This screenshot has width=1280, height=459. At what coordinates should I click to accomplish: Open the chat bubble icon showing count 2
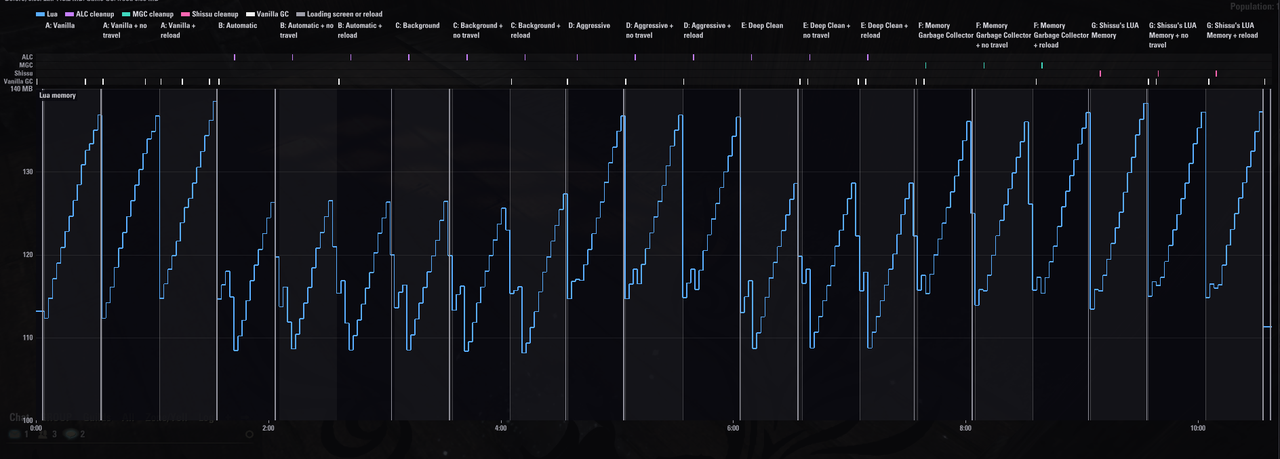click(x=70, y=434)
